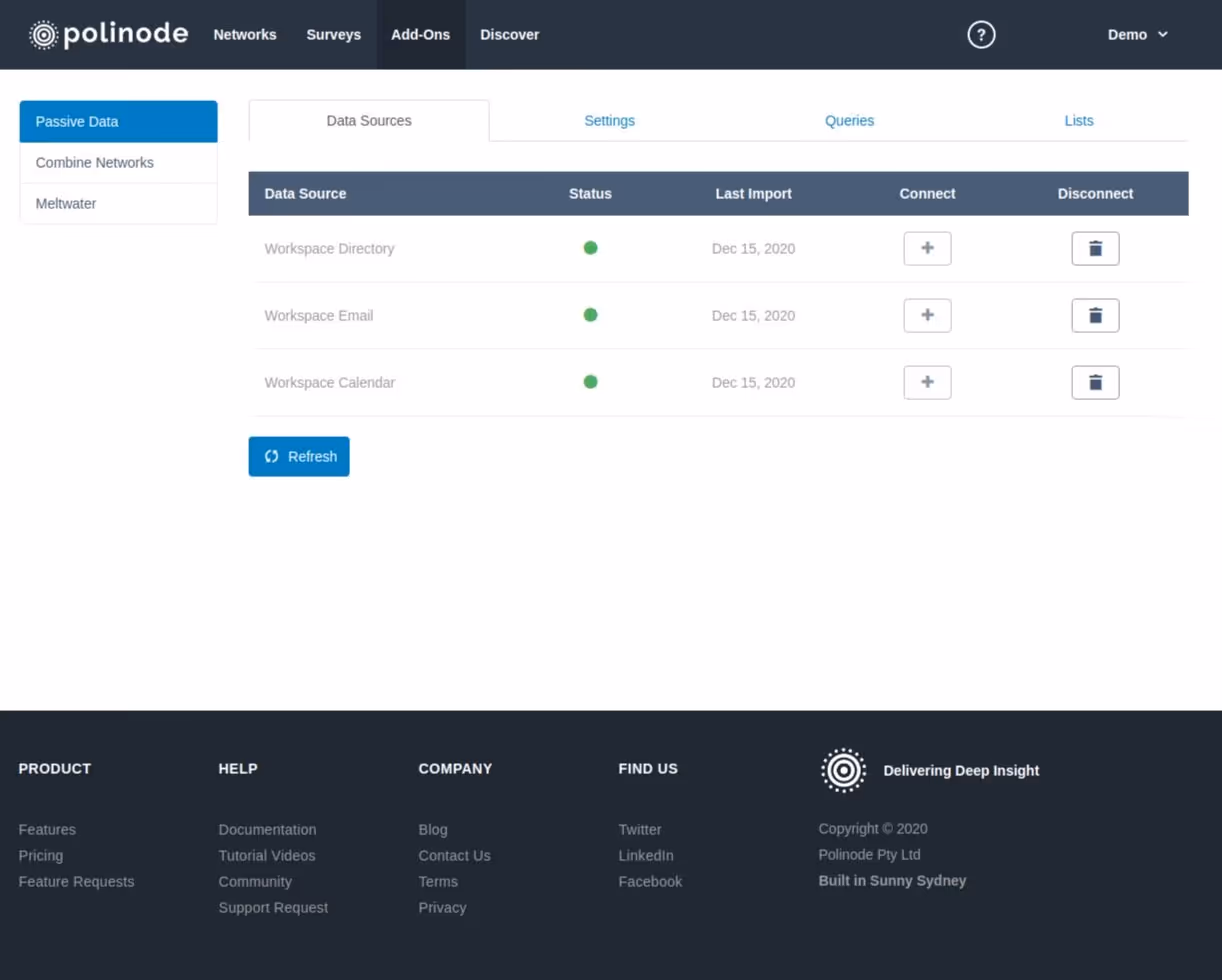The width and height of the screenshot is (1222, 980).
Task: Open the Features footer link
Action: point(47,830)
